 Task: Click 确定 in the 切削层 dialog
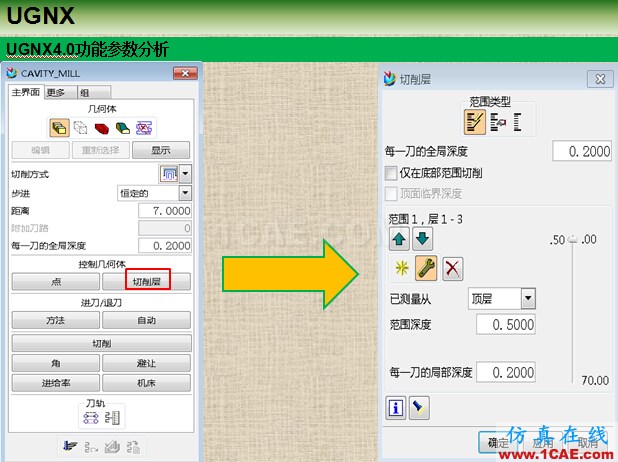click(x=498, y=443)
